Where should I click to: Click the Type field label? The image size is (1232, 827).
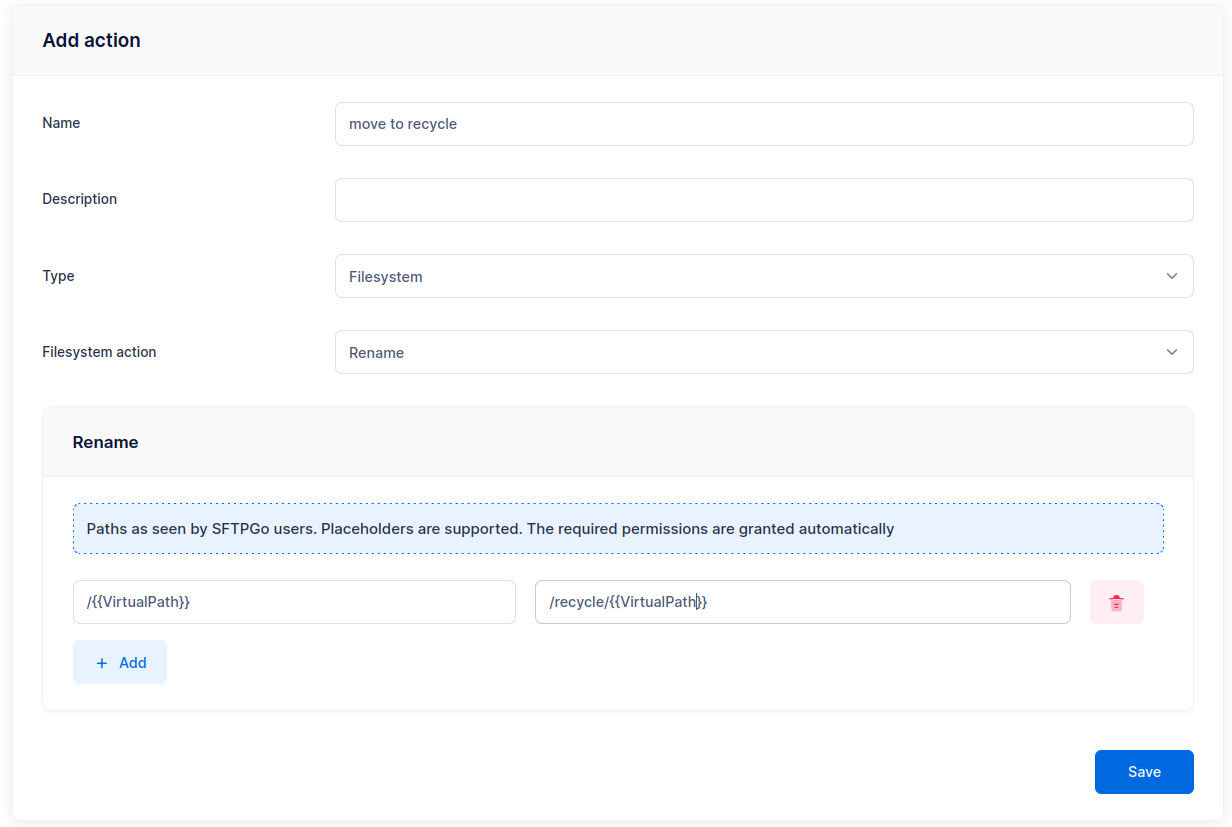click(58, 276)
